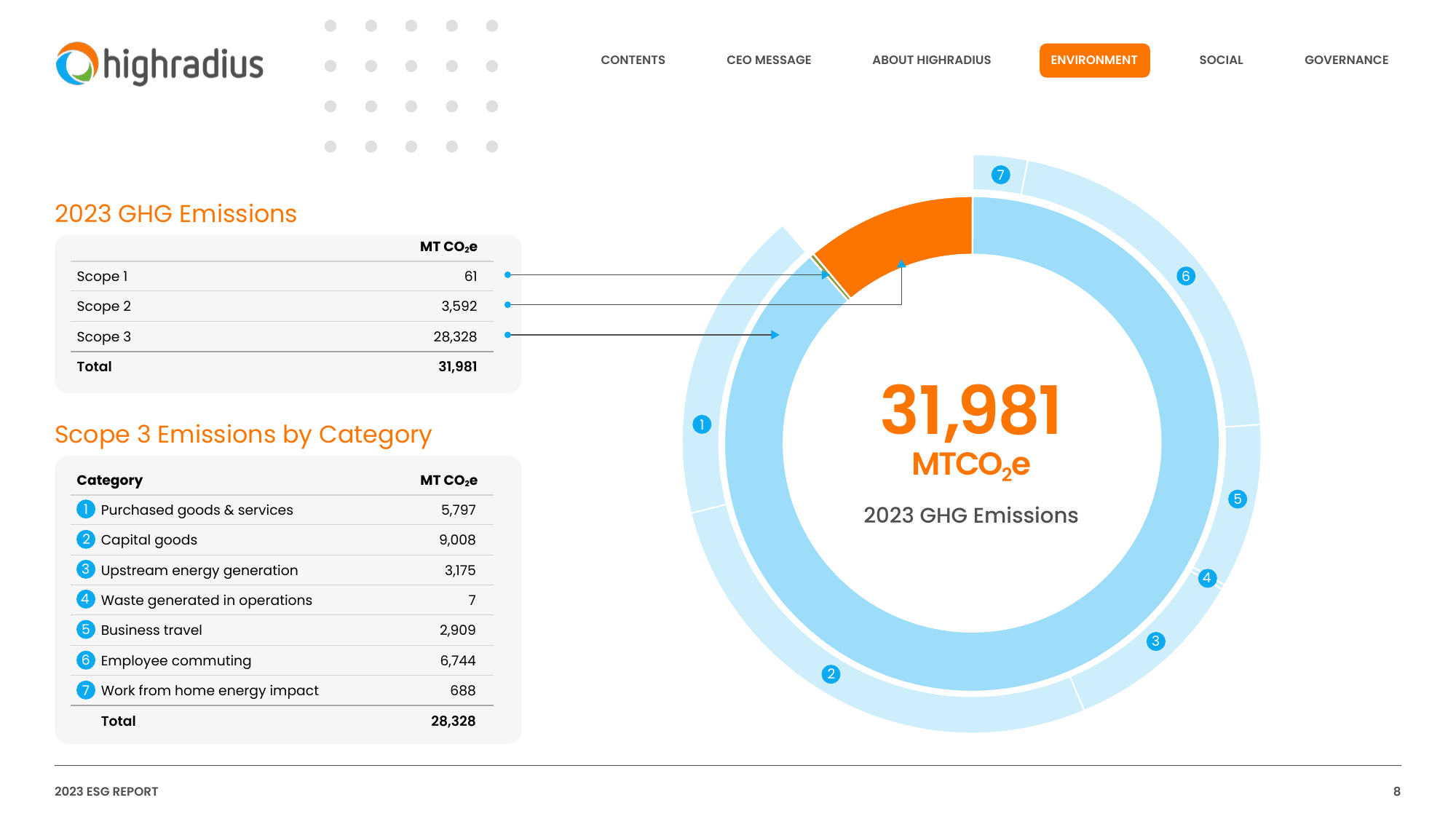Open the Governance nav link

point(1346,60)
